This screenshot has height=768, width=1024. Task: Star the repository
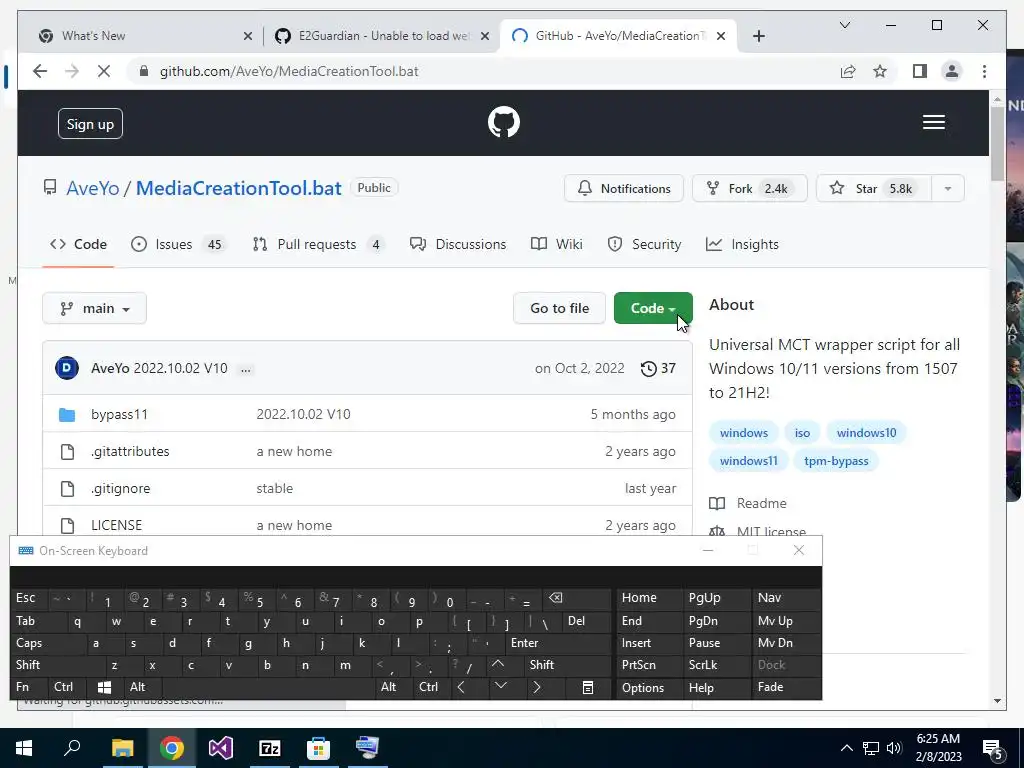[874, 189]
